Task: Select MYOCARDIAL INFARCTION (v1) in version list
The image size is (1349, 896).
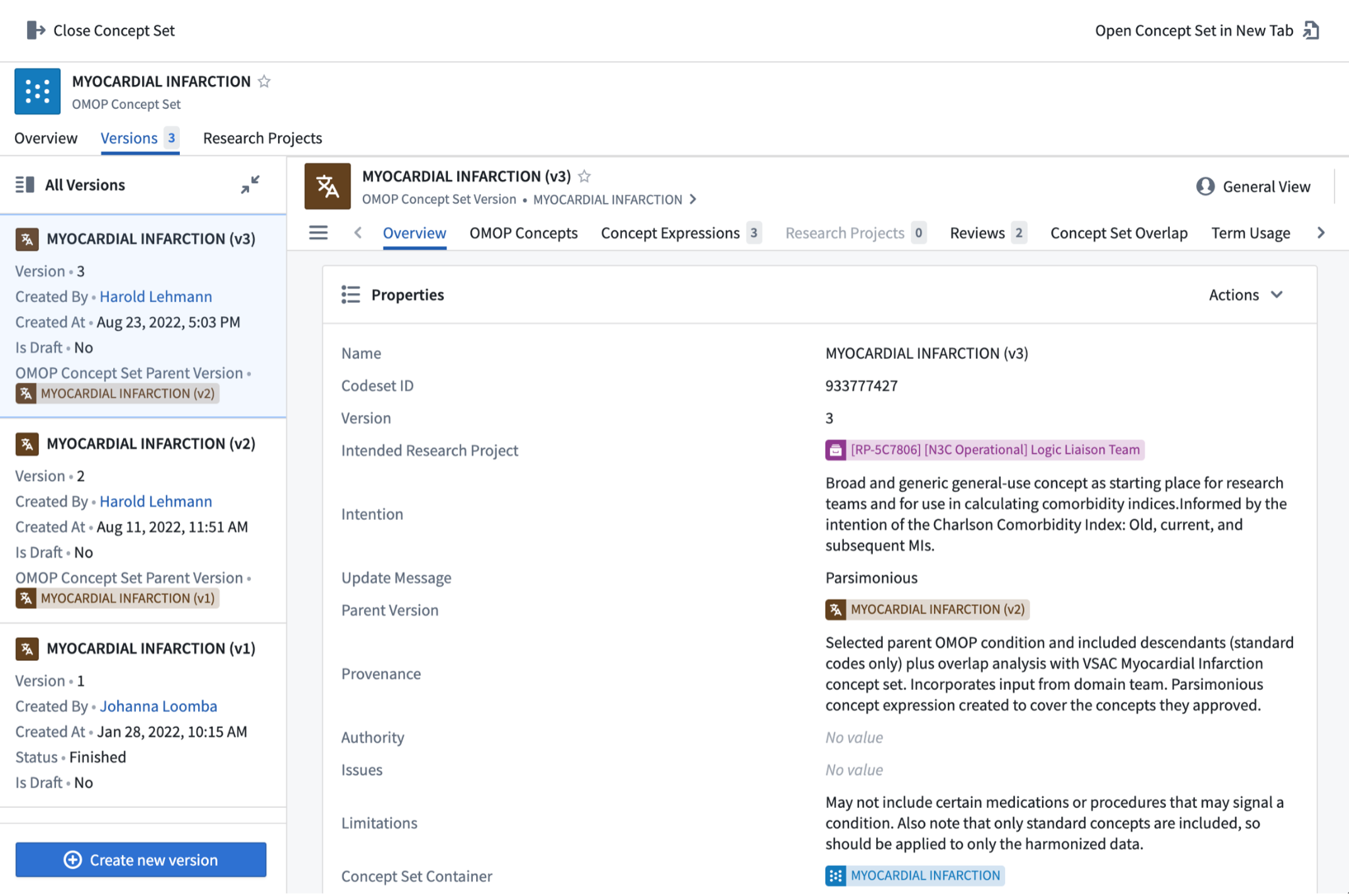Action: [150, 648]
